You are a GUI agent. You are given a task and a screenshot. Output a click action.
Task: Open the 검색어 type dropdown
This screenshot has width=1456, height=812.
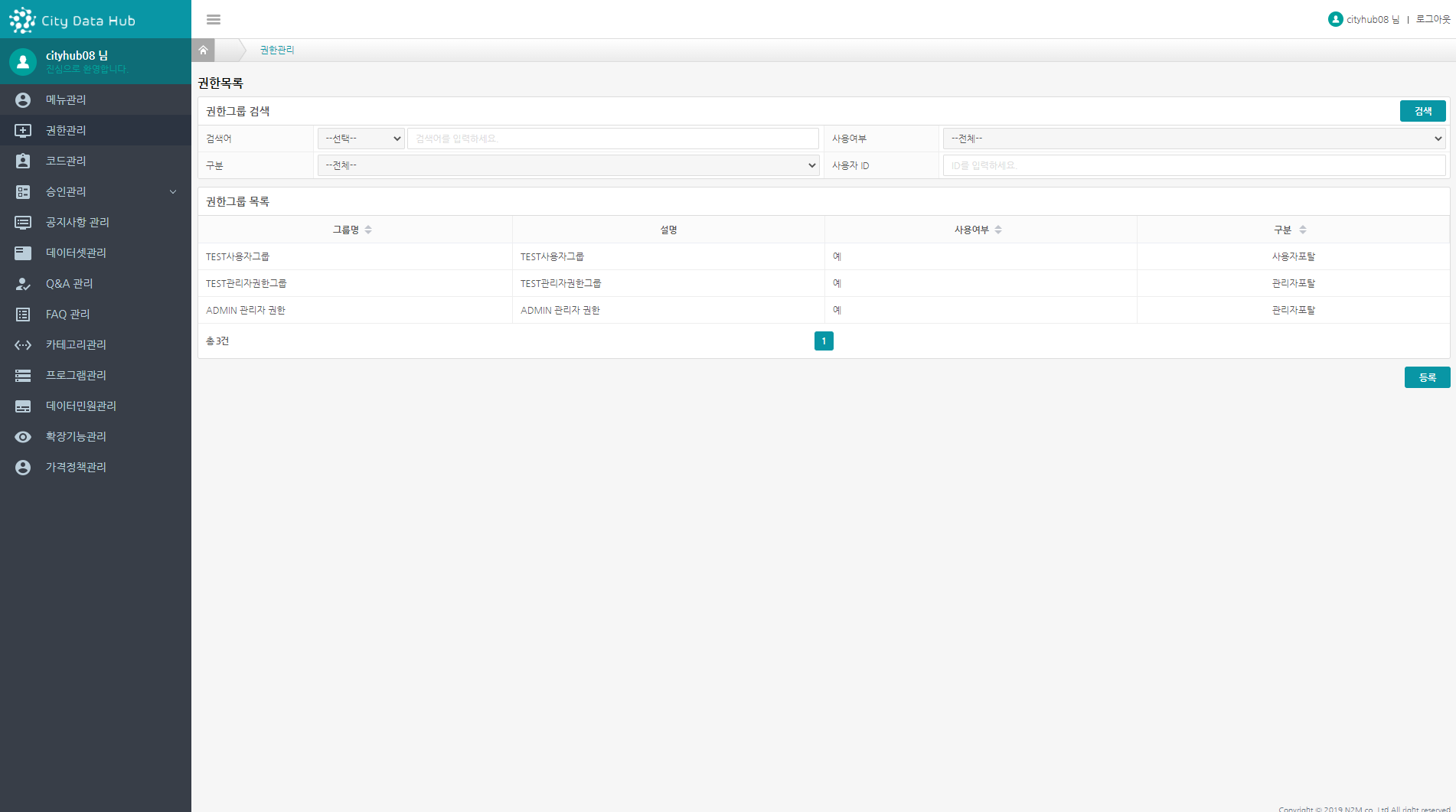[x=361, y=139]
